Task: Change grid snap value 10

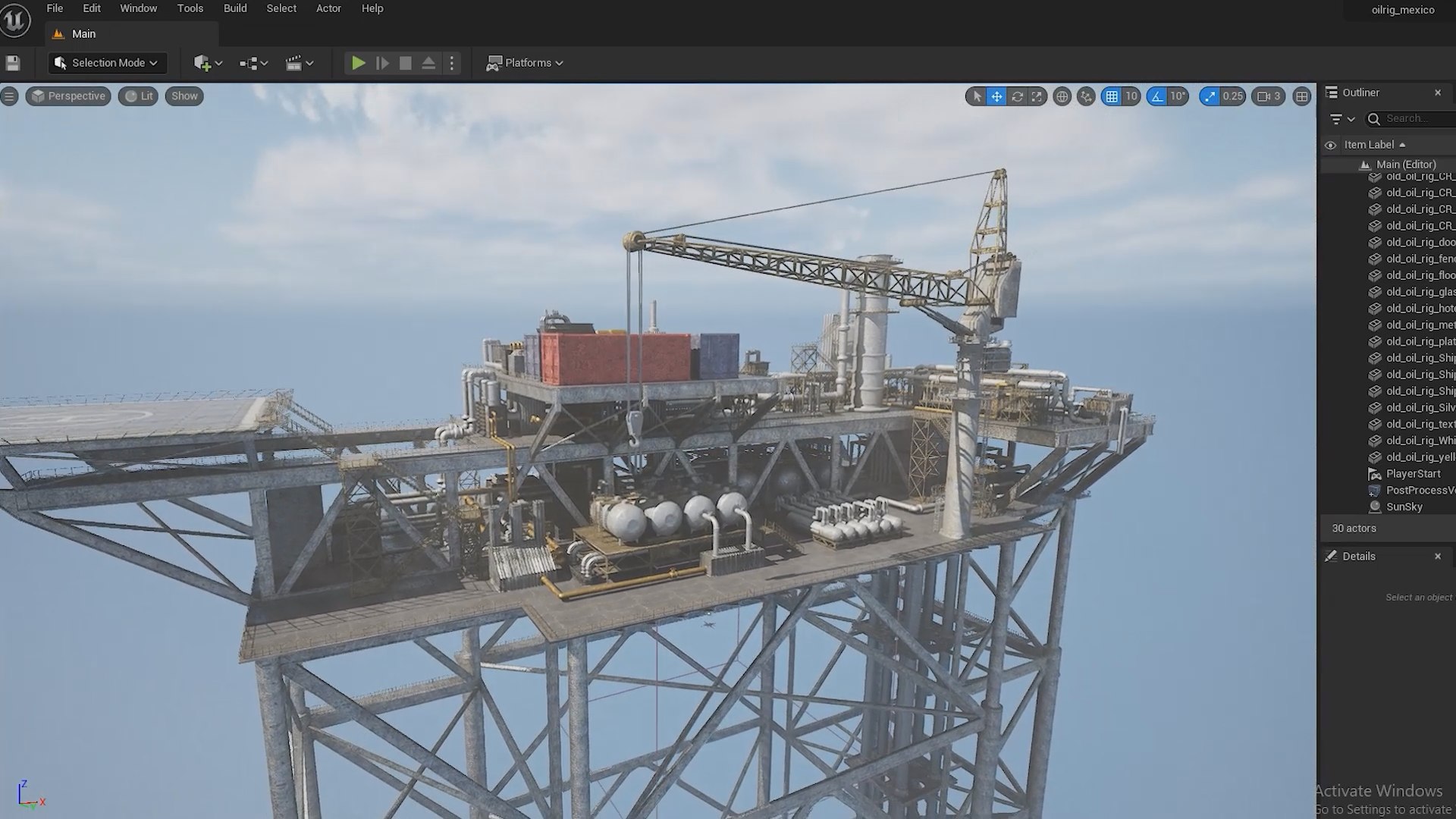Action: pos(1131,96)
